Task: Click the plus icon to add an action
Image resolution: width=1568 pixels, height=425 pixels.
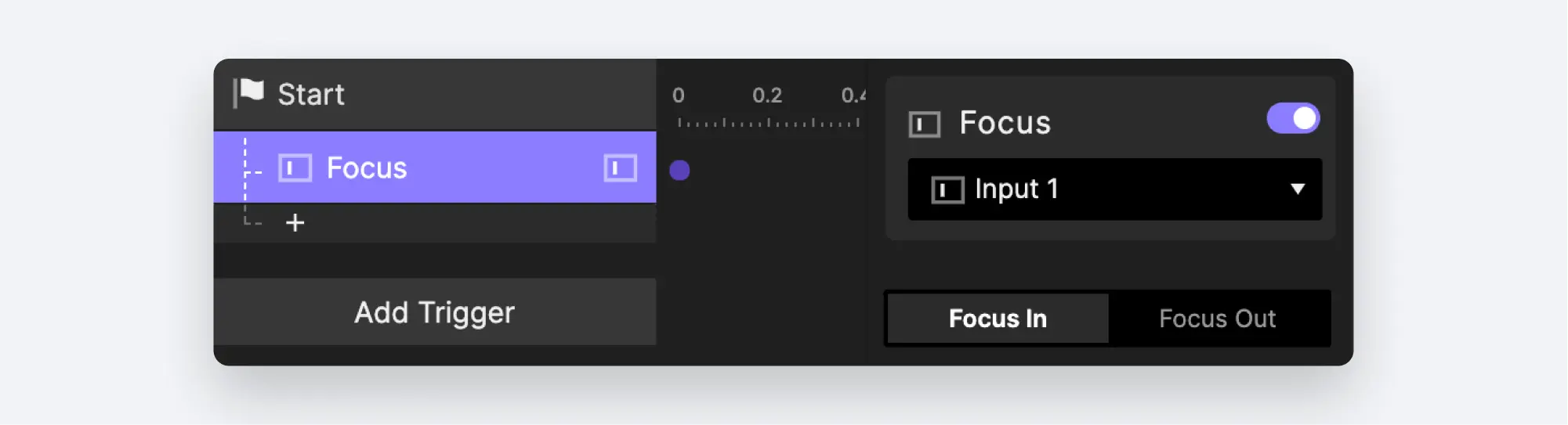Action: [x=295, y=223]
